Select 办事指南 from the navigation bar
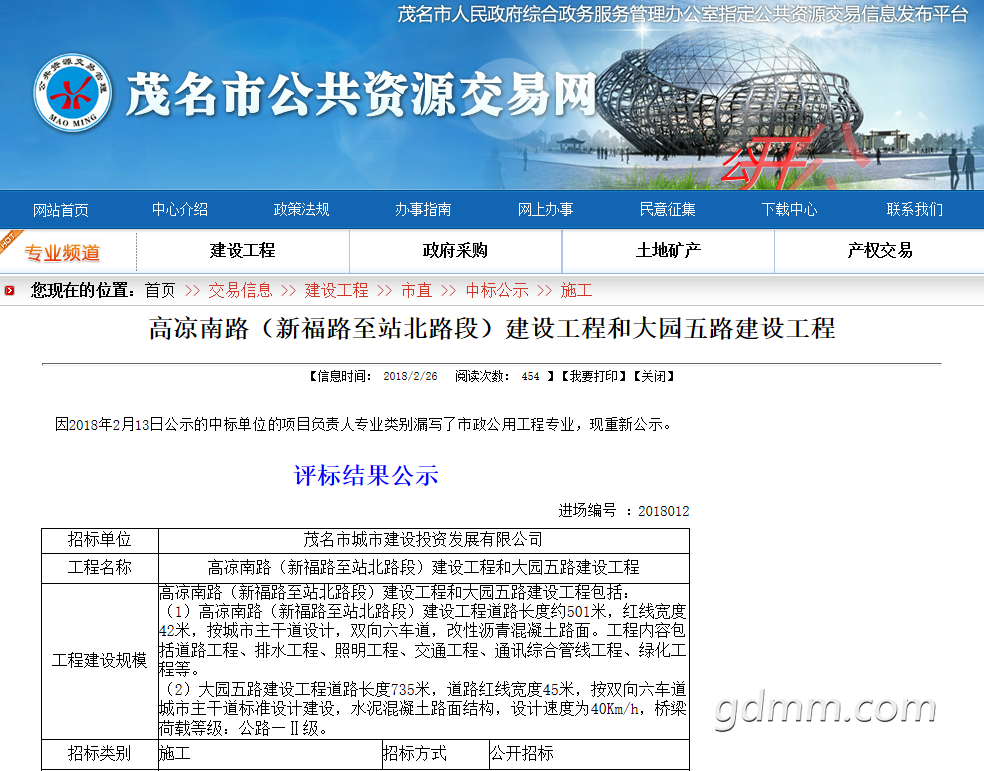Image resolution: width=984 pixels, height=771 pixels. (424, 210)
